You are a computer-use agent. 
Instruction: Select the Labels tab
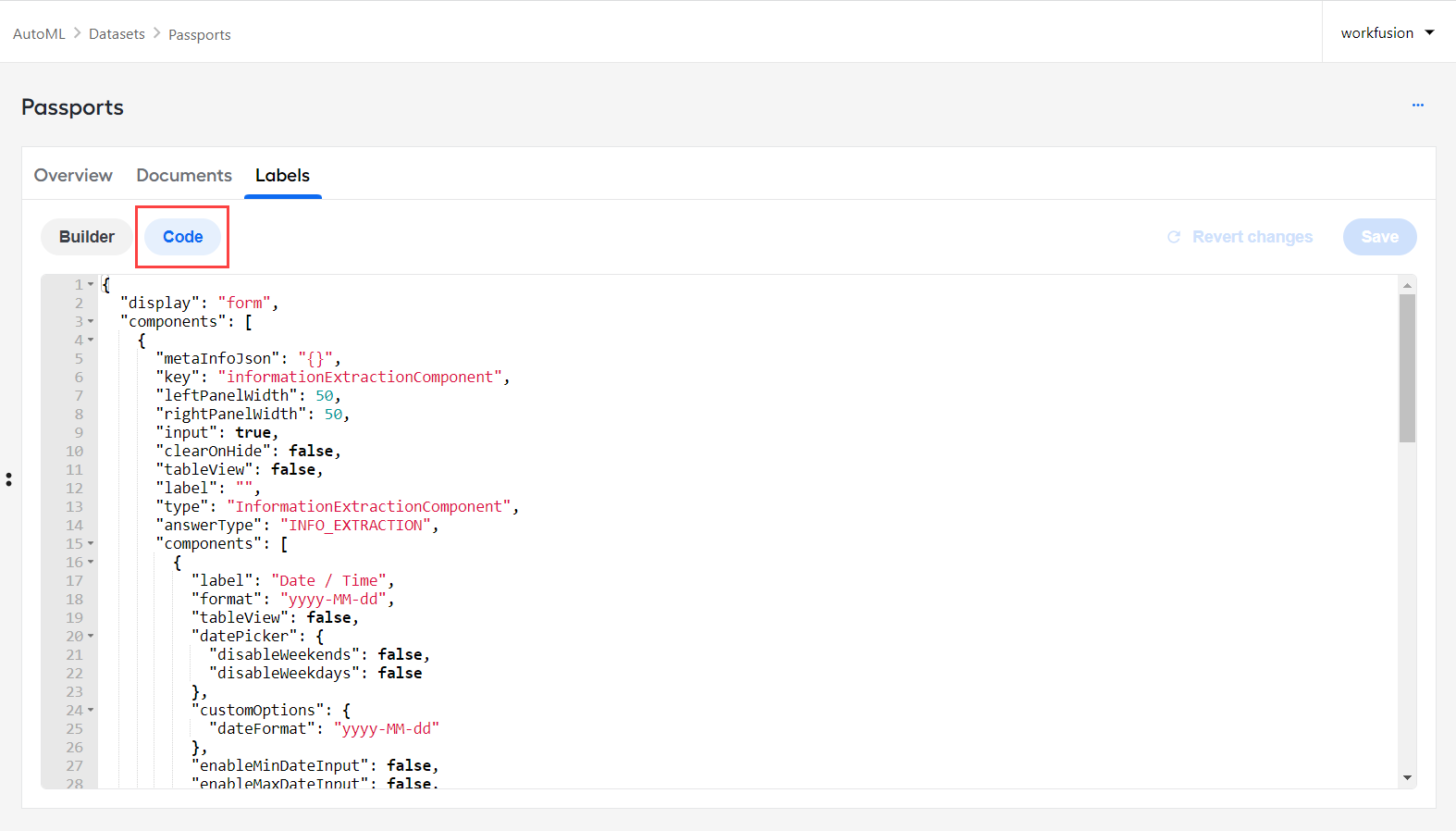[282, 176]
